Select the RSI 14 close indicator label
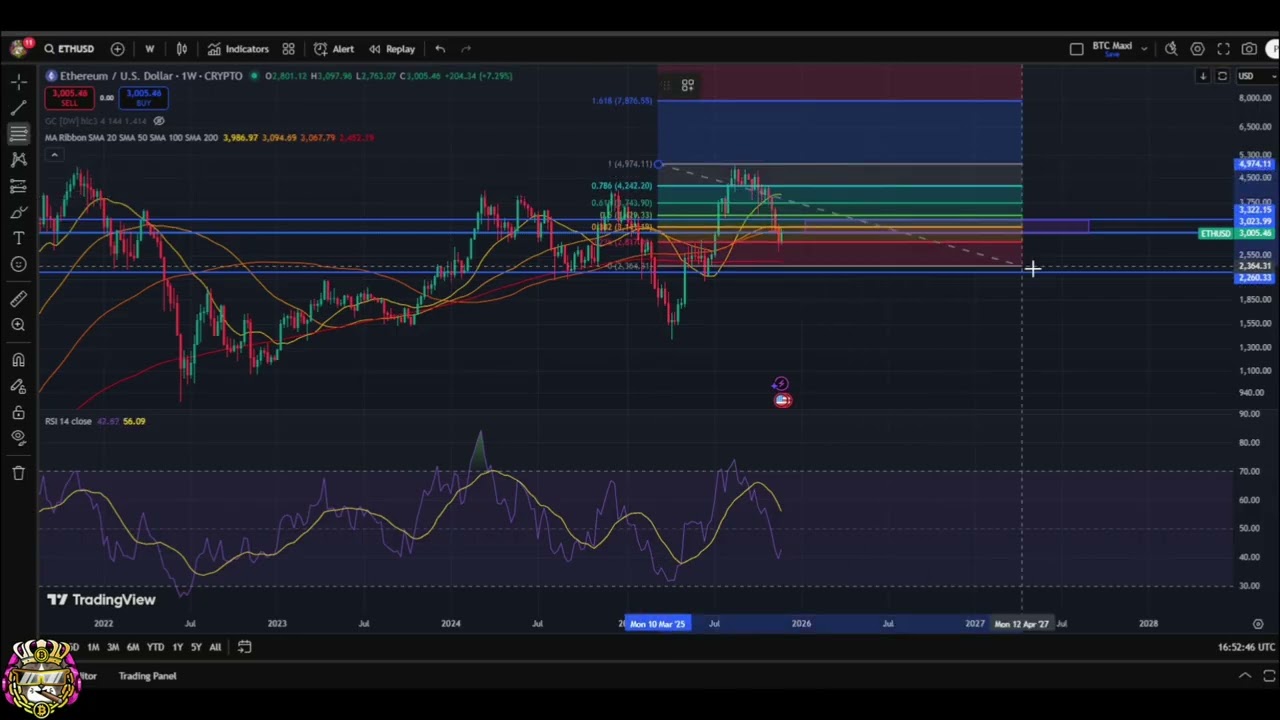The height and width of the screenshot is (720, 1280). click(x=68, y=421)
